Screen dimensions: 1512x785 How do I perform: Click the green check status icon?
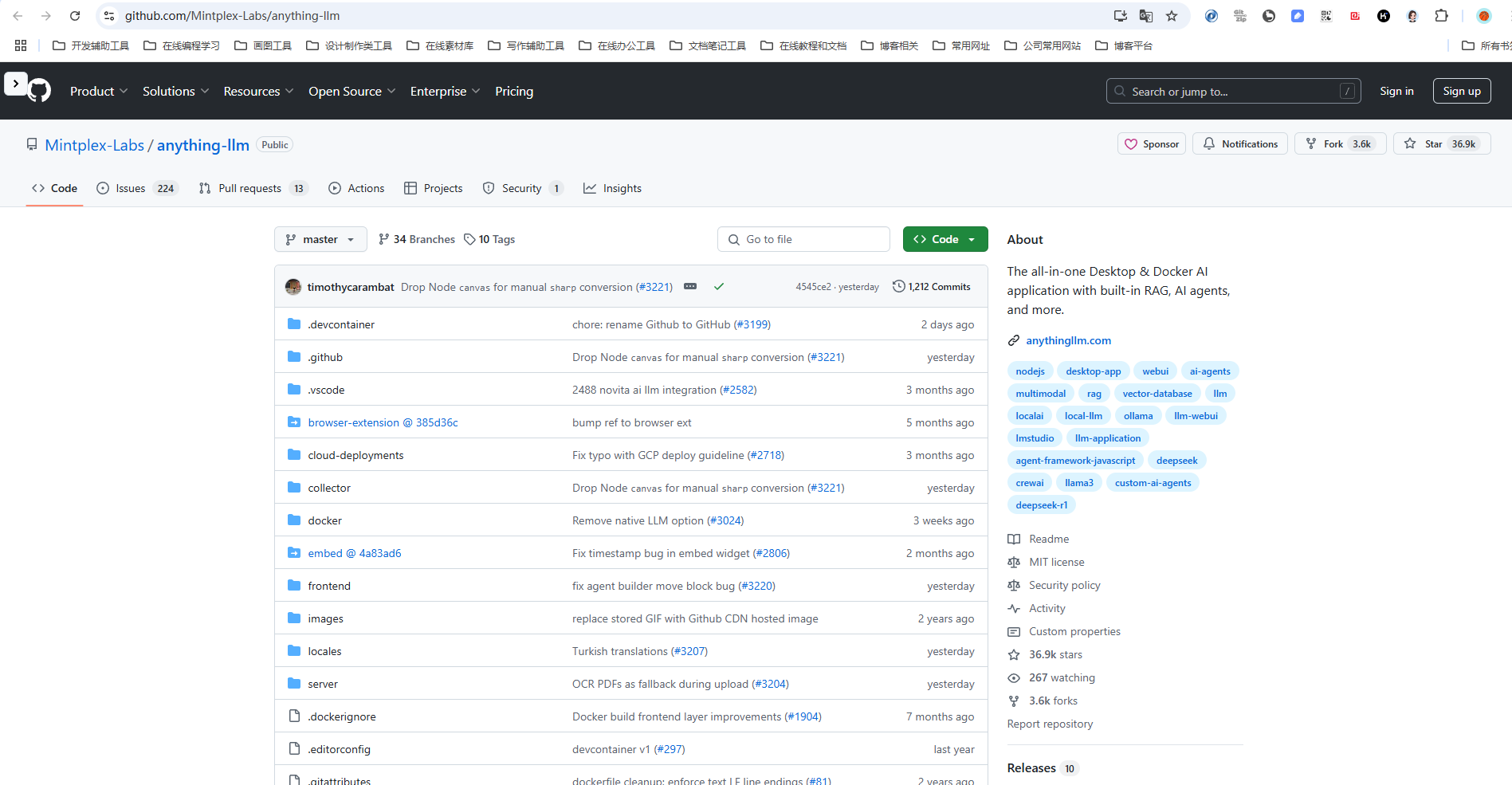pos(719,287)
